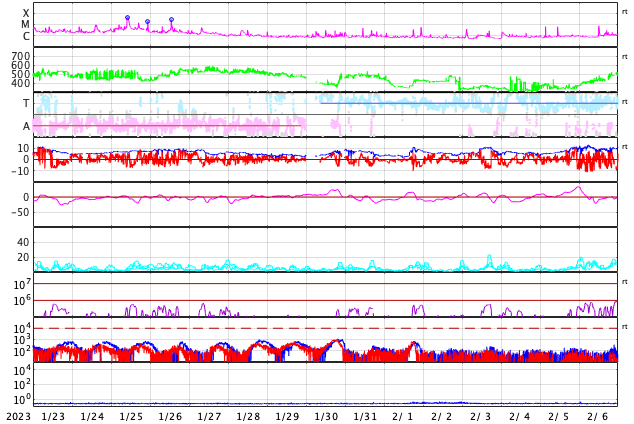Select the C flare class axis label
The height and width of the screenshot is (424, 634).
tap(26, 37)
